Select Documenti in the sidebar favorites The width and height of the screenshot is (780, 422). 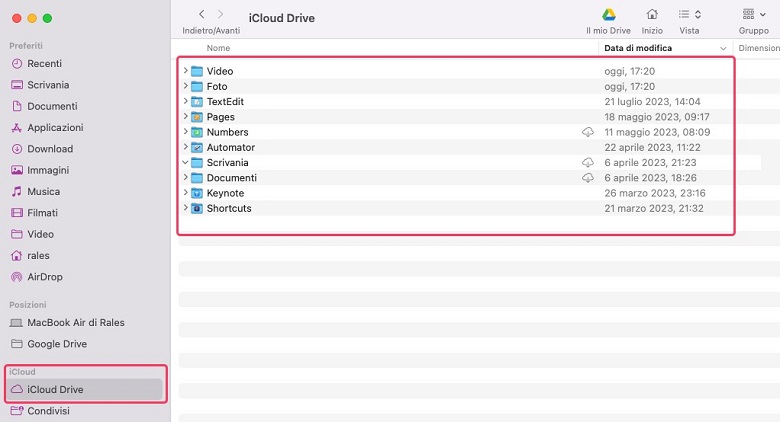pos(44,106)
